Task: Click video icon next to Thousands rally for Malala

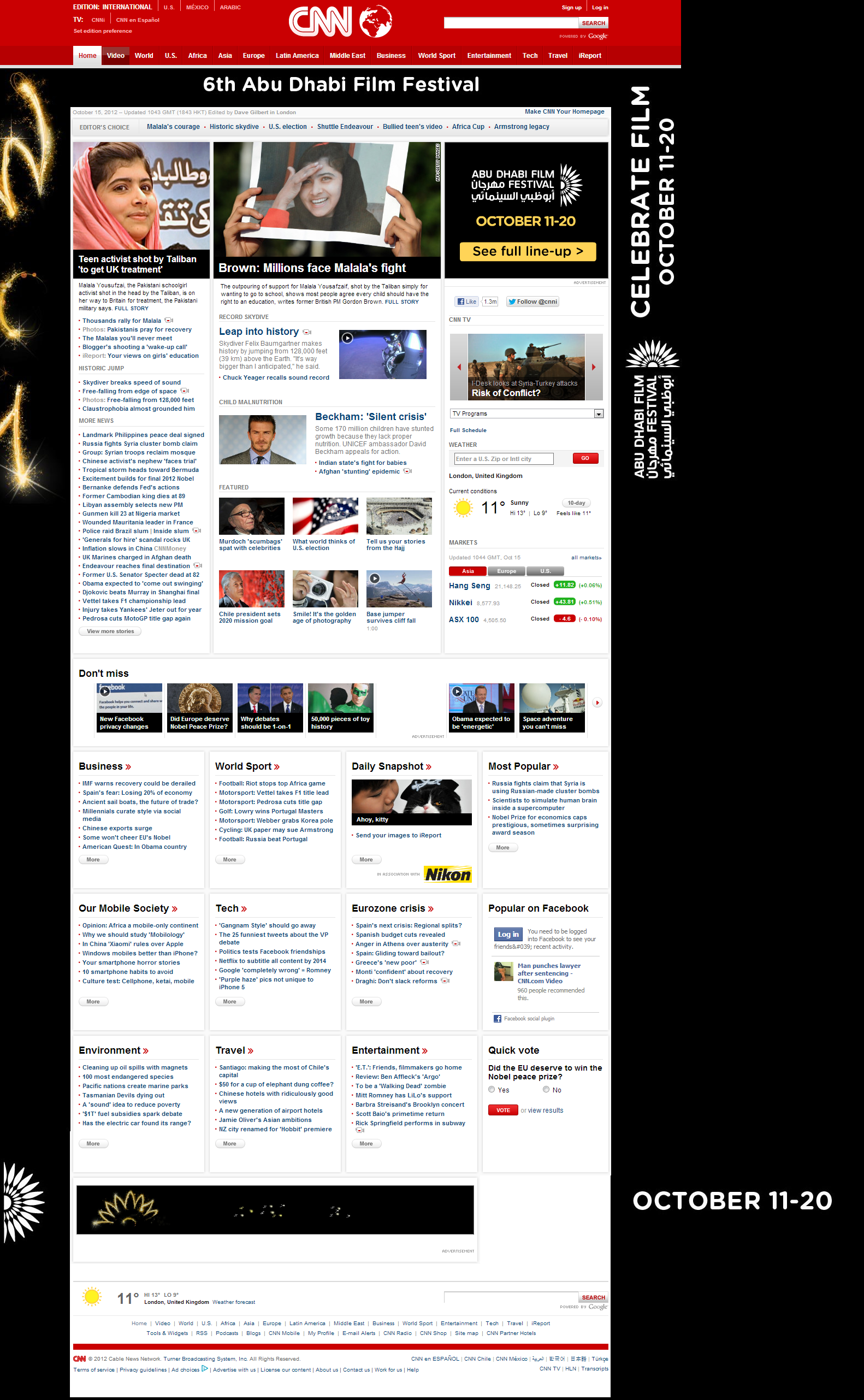Action: click(x=169, y=321)
